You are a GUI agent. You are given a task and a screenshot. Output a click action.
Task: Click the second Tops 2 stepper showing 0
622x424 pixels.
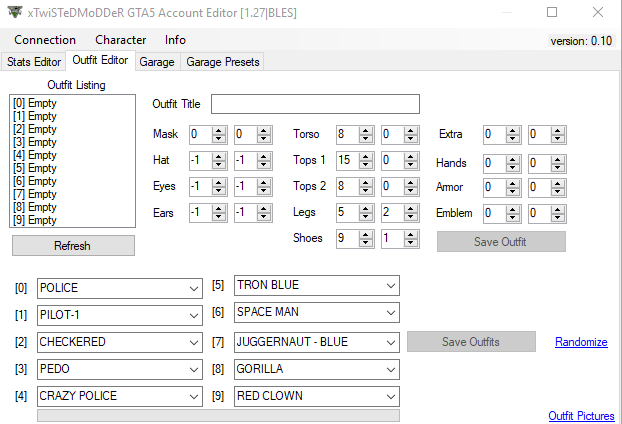400,186
